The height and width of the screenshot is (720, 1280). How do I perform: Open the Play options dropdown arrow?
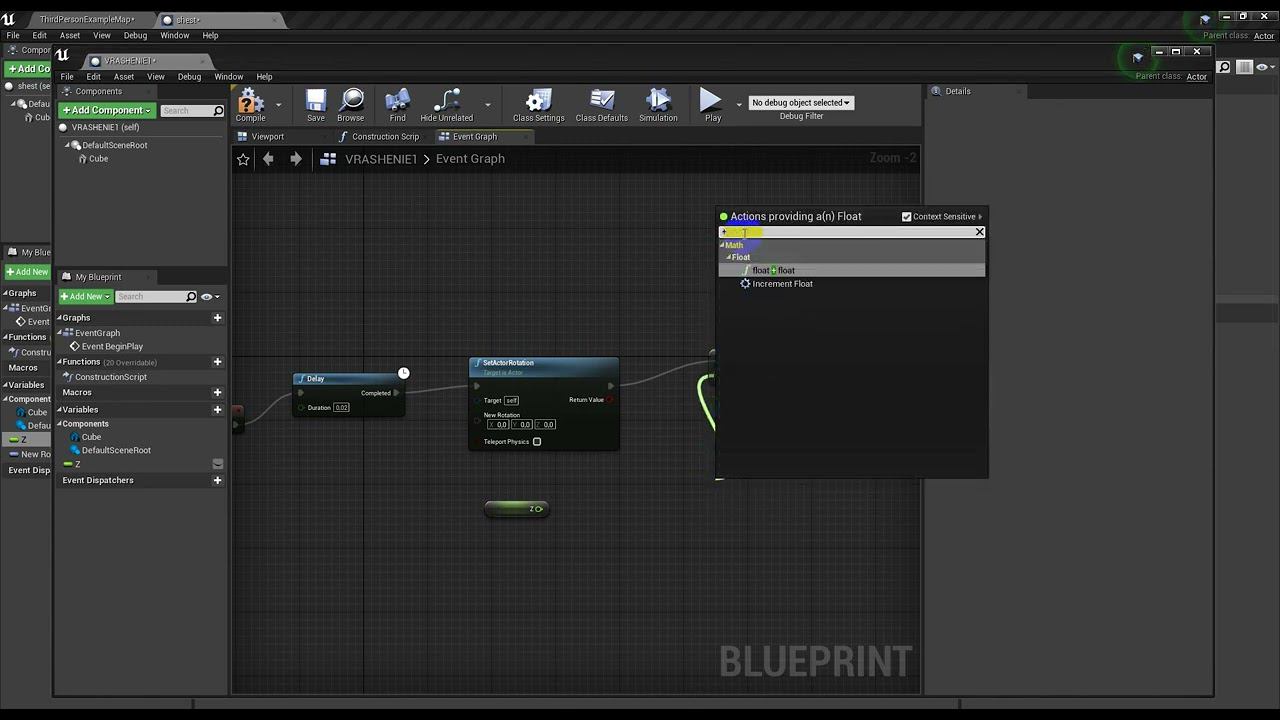[x=739, y=103]
